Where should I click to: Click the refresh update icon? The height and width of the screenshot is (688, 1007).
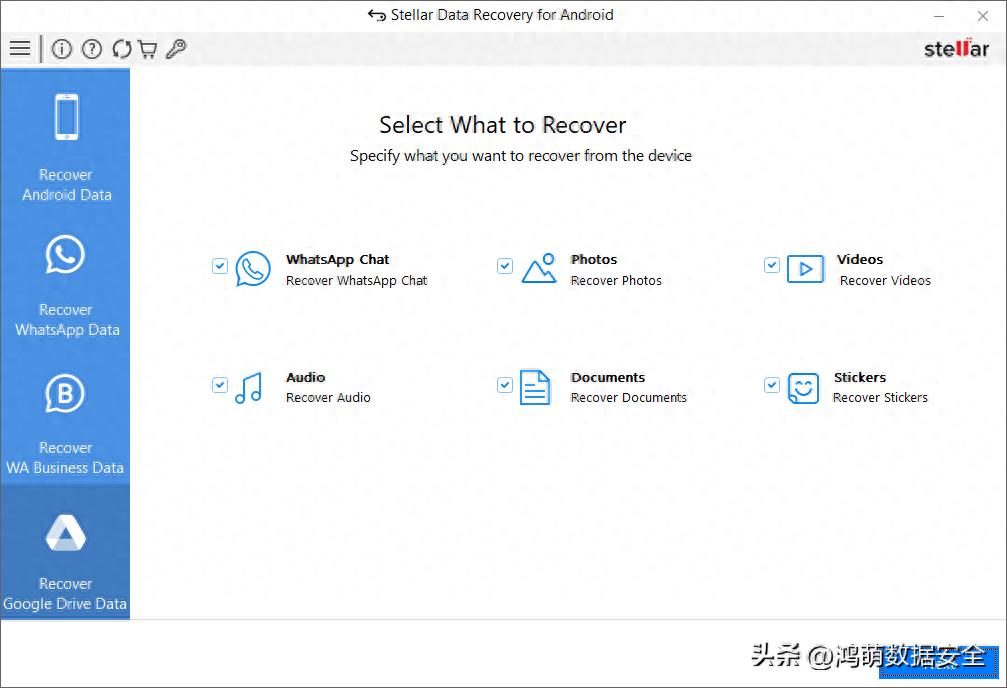122,49
